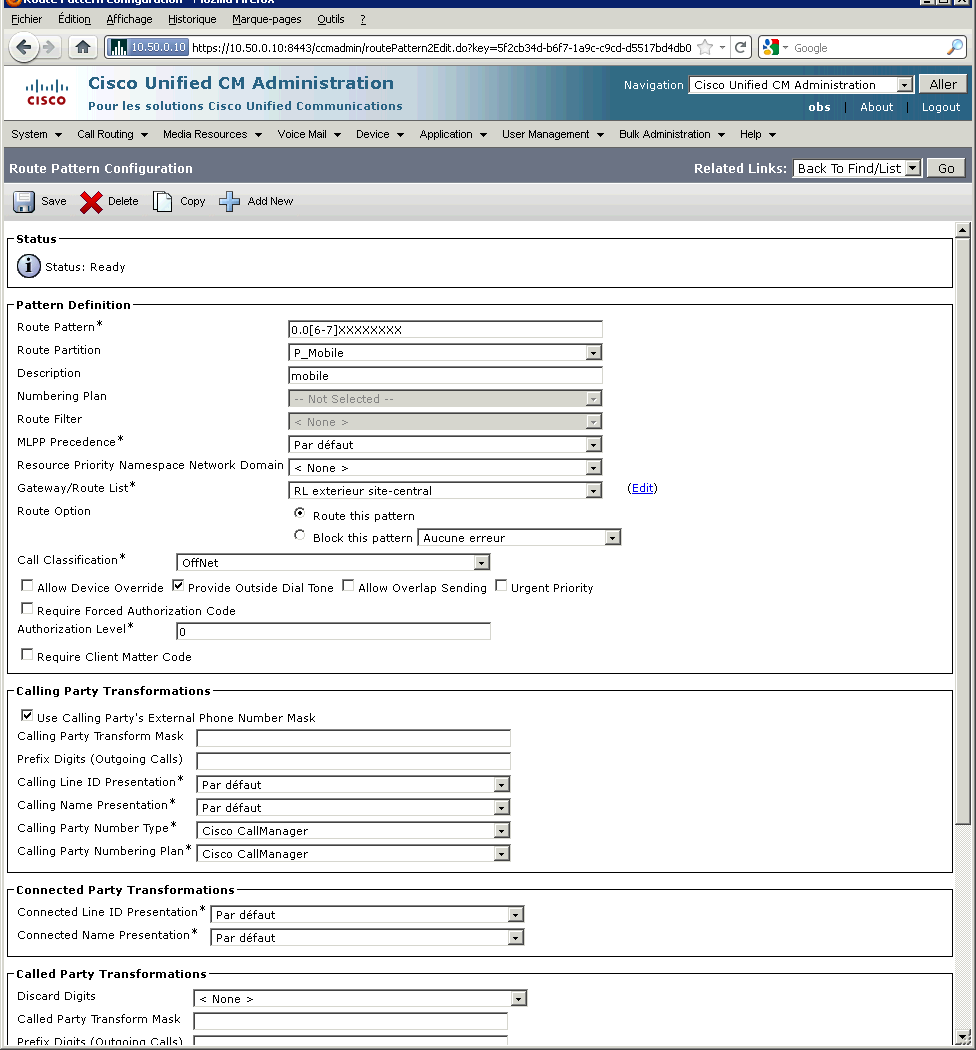Image resolution: width=976 pixels, height=1050 pixels.
Task: Open the Firefox Marque-pages menu
Action: pos(267,19)
